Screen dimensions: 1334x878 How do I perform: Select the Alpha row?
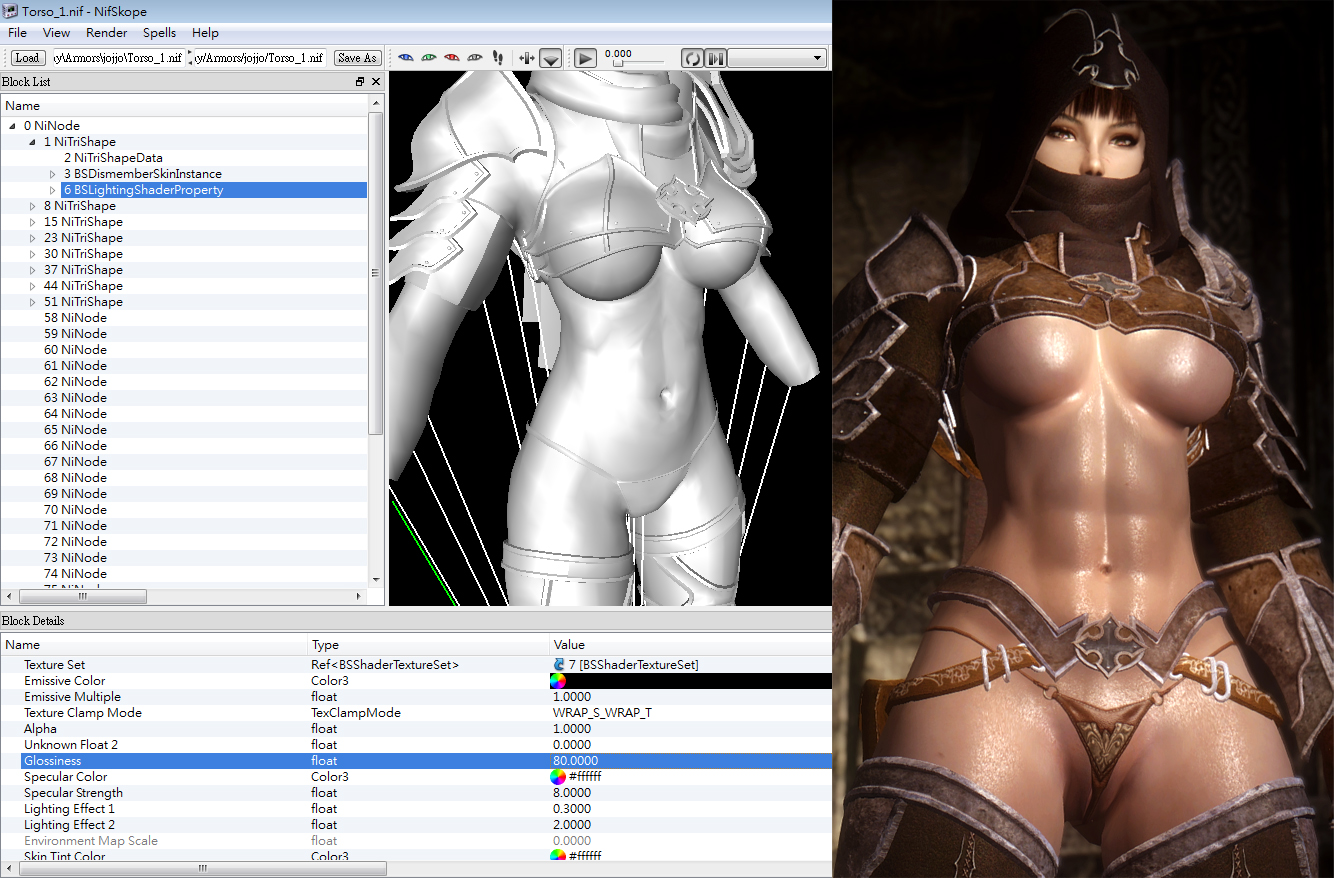(x=416, y=729)
